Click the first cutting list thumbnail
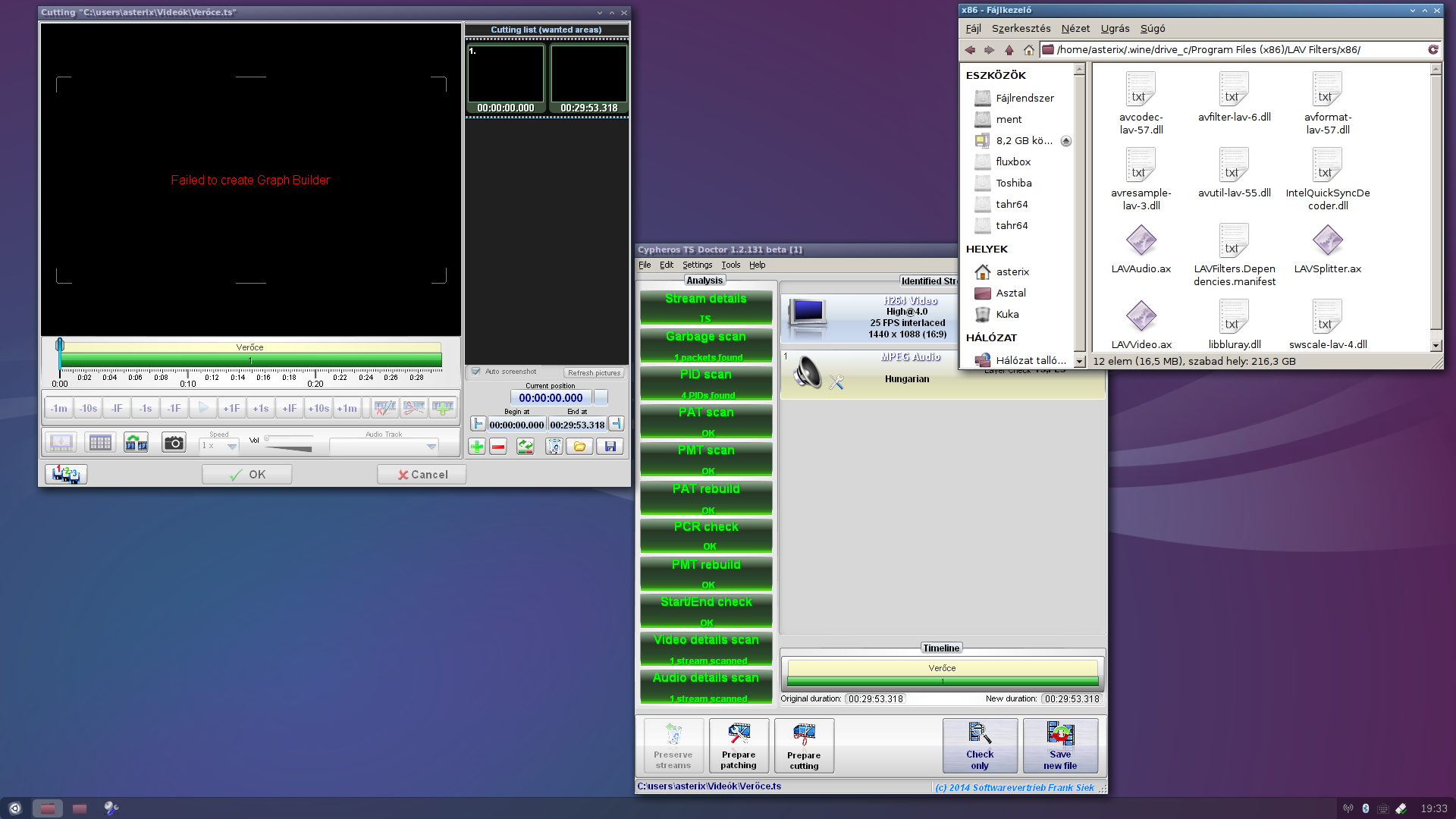1456x819 pixels. pyautogui.click(x=506, y=80)
